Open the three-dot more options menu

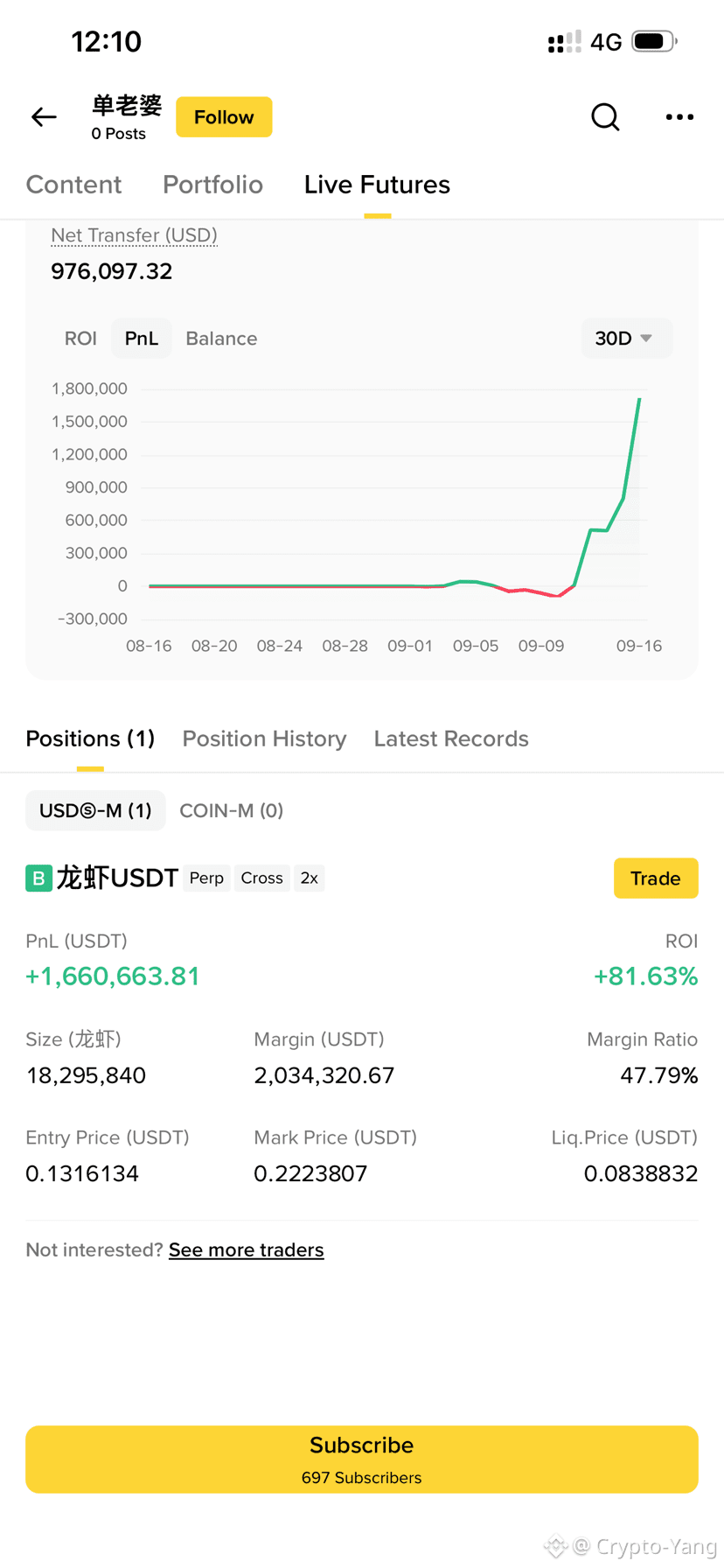pos(679,116)
